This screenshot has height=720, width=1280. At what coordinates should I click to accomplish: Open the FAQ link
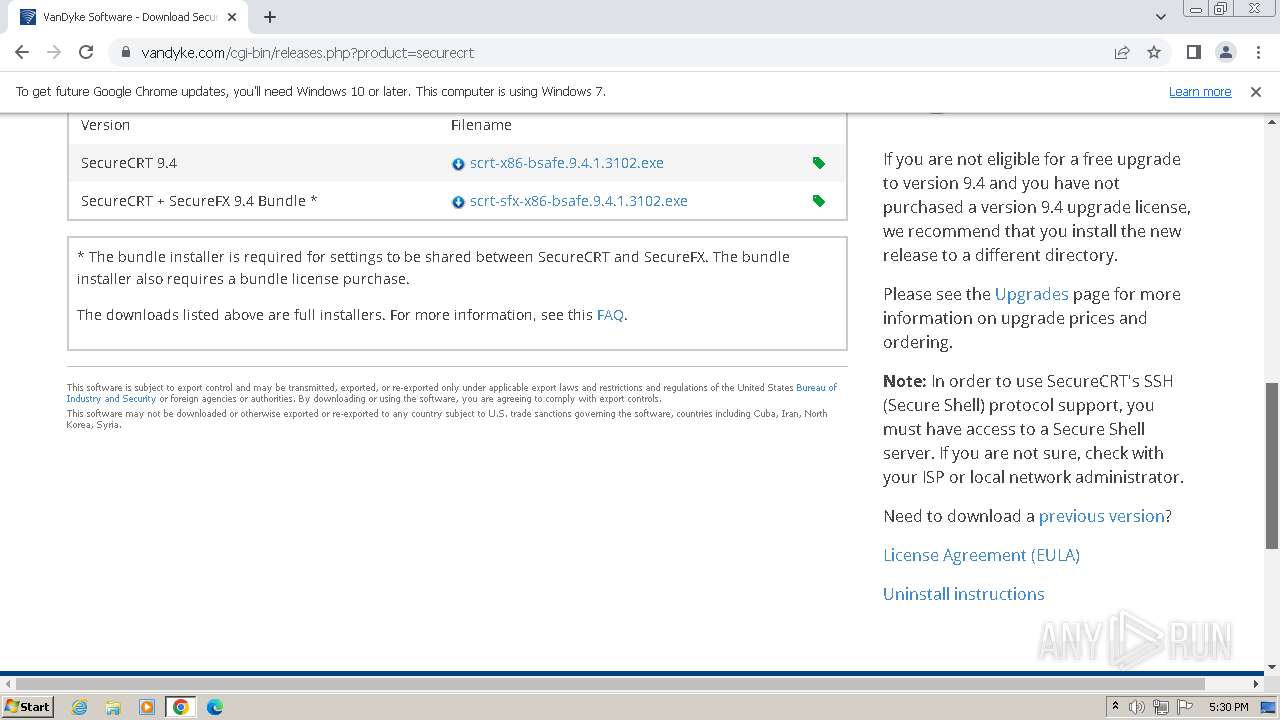pyautogui.click(x=610, y=315)
